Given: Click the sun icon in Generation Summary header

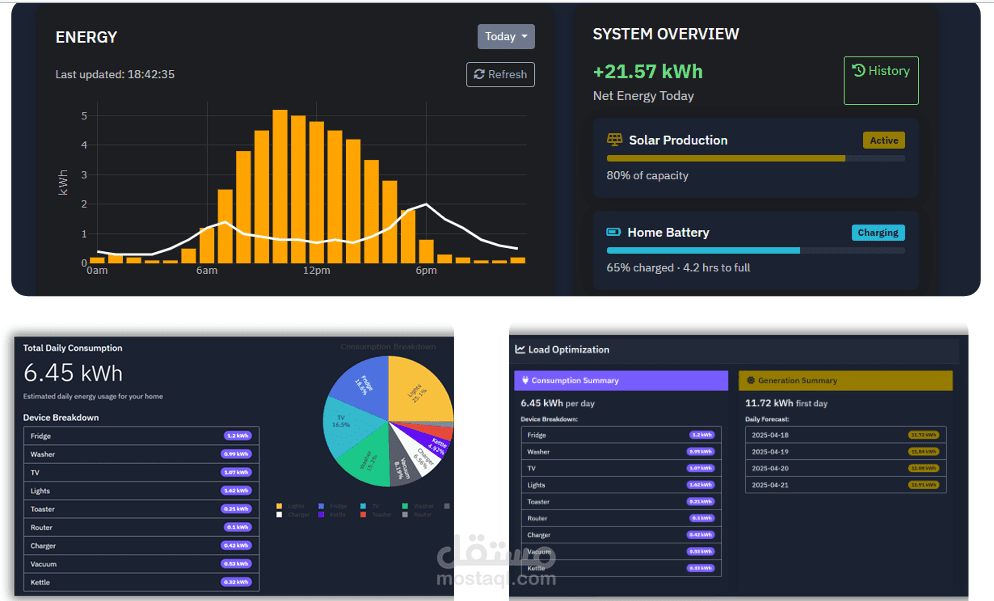Looking at the screenshot, I should click(751, 380).
